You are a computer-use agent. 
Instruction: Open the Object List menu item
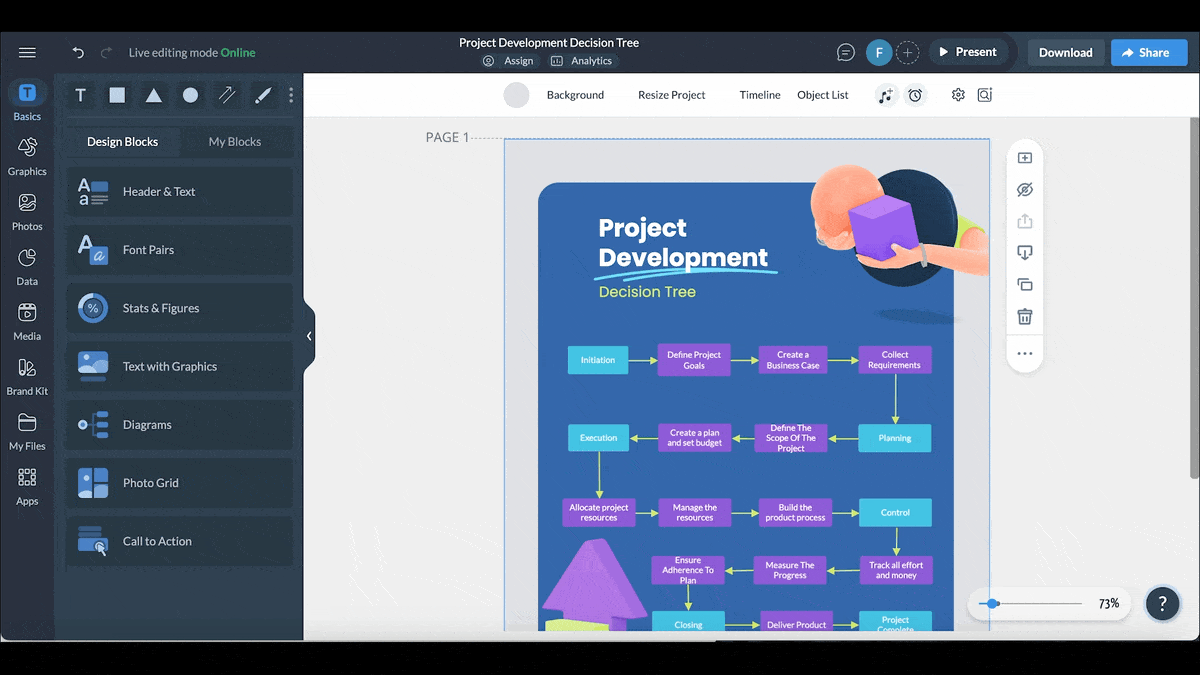(x=822, y=95)
